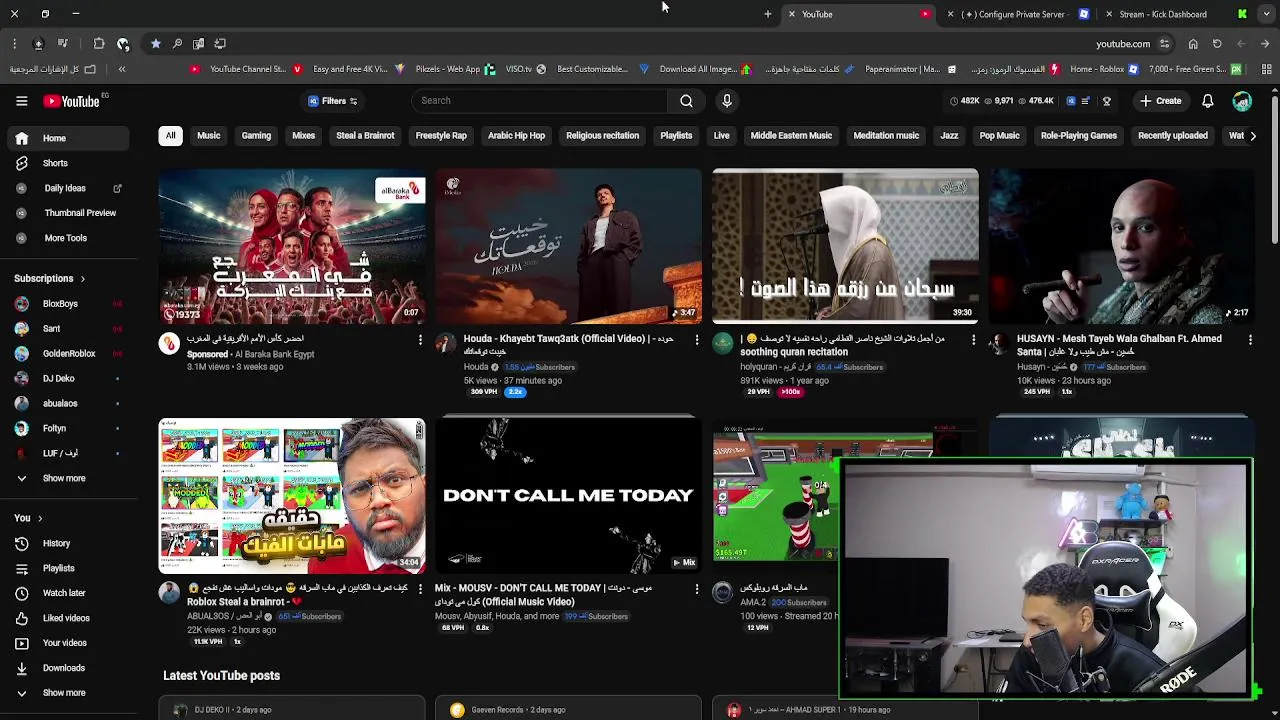Expand hidden bookmarks chevron
The height and width of the screenshot is (720, 1280).
point(122,69)
